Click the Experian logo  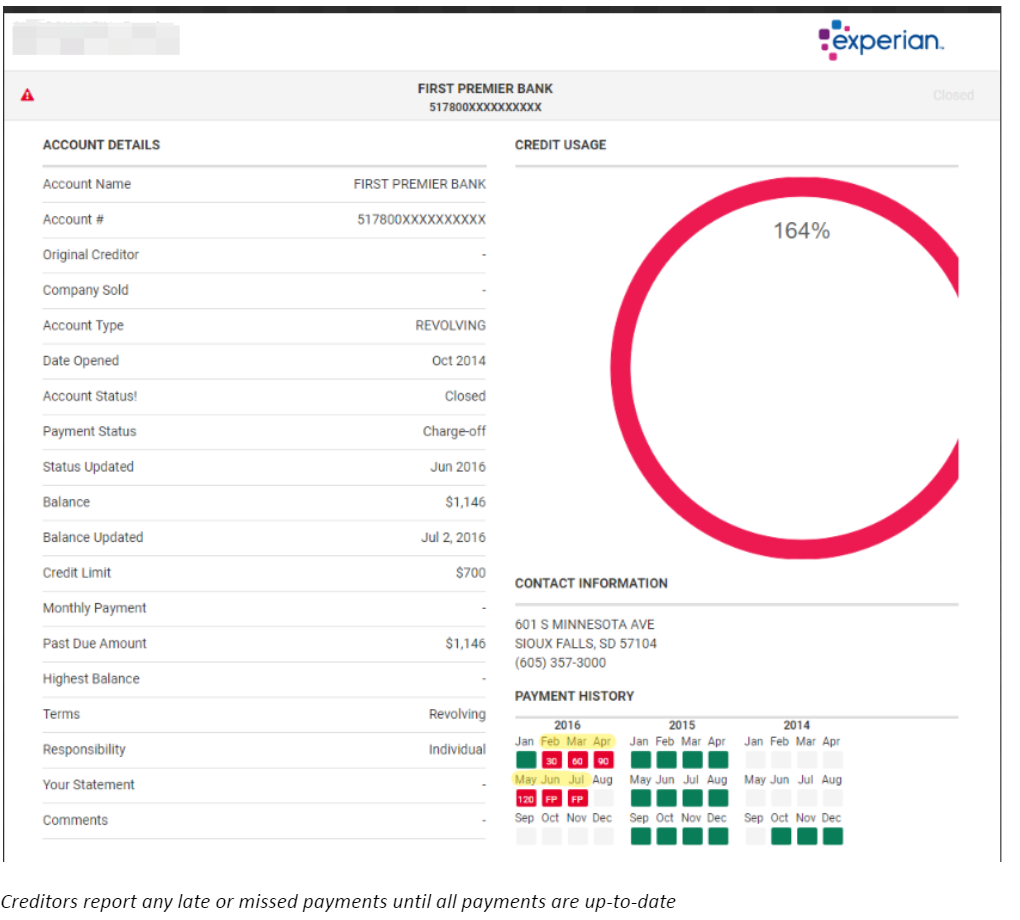click(x=880, y=40)
